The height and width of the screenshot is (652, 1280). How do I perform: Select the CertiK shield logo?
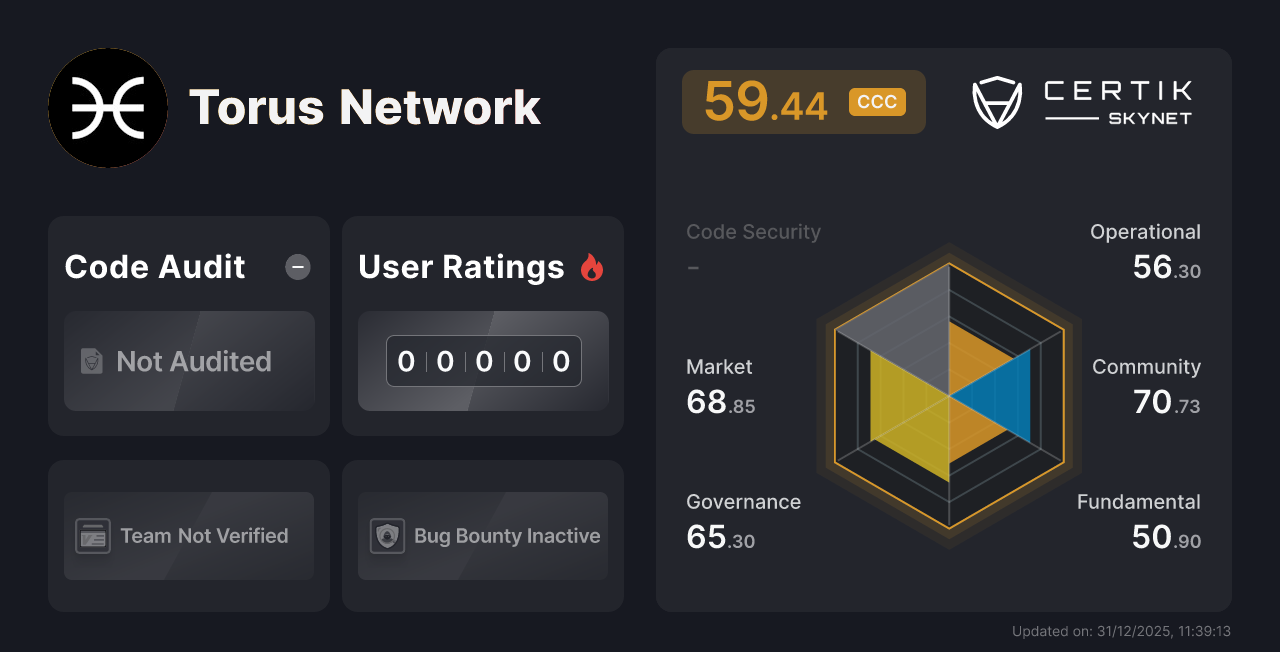(x=997, y=100)
